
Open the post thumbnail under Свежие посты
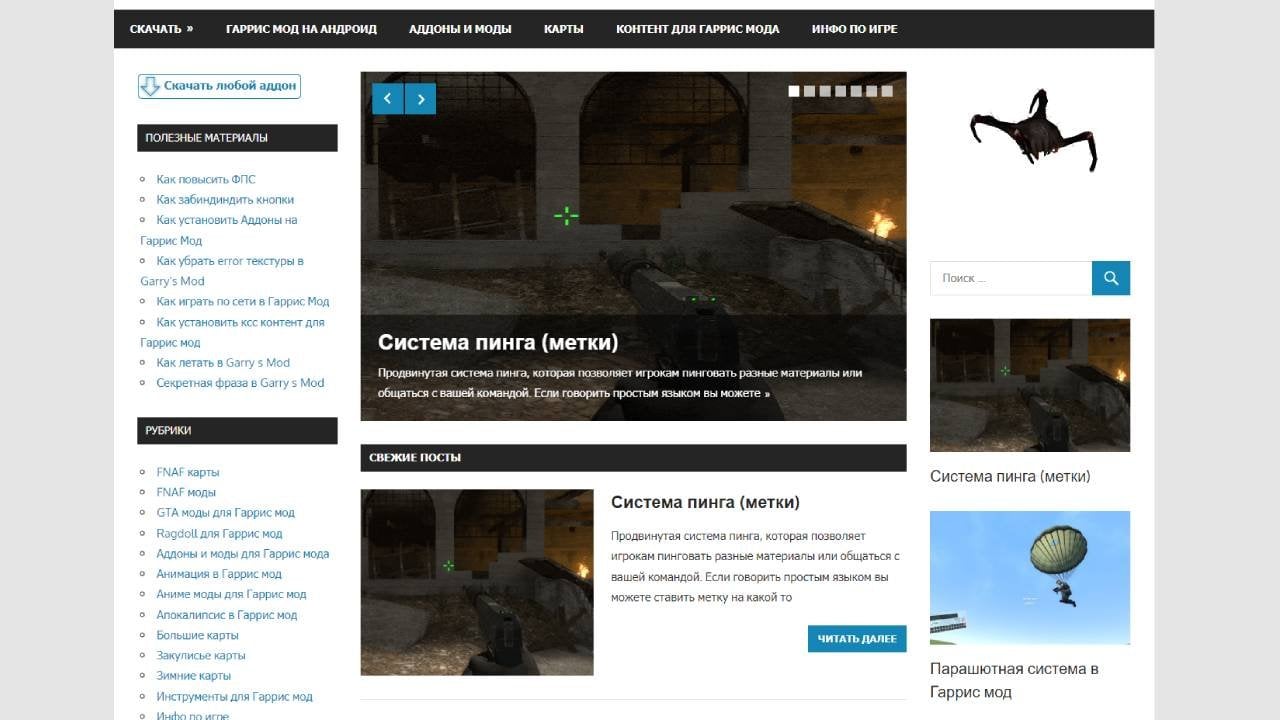[x=477, y=582]
